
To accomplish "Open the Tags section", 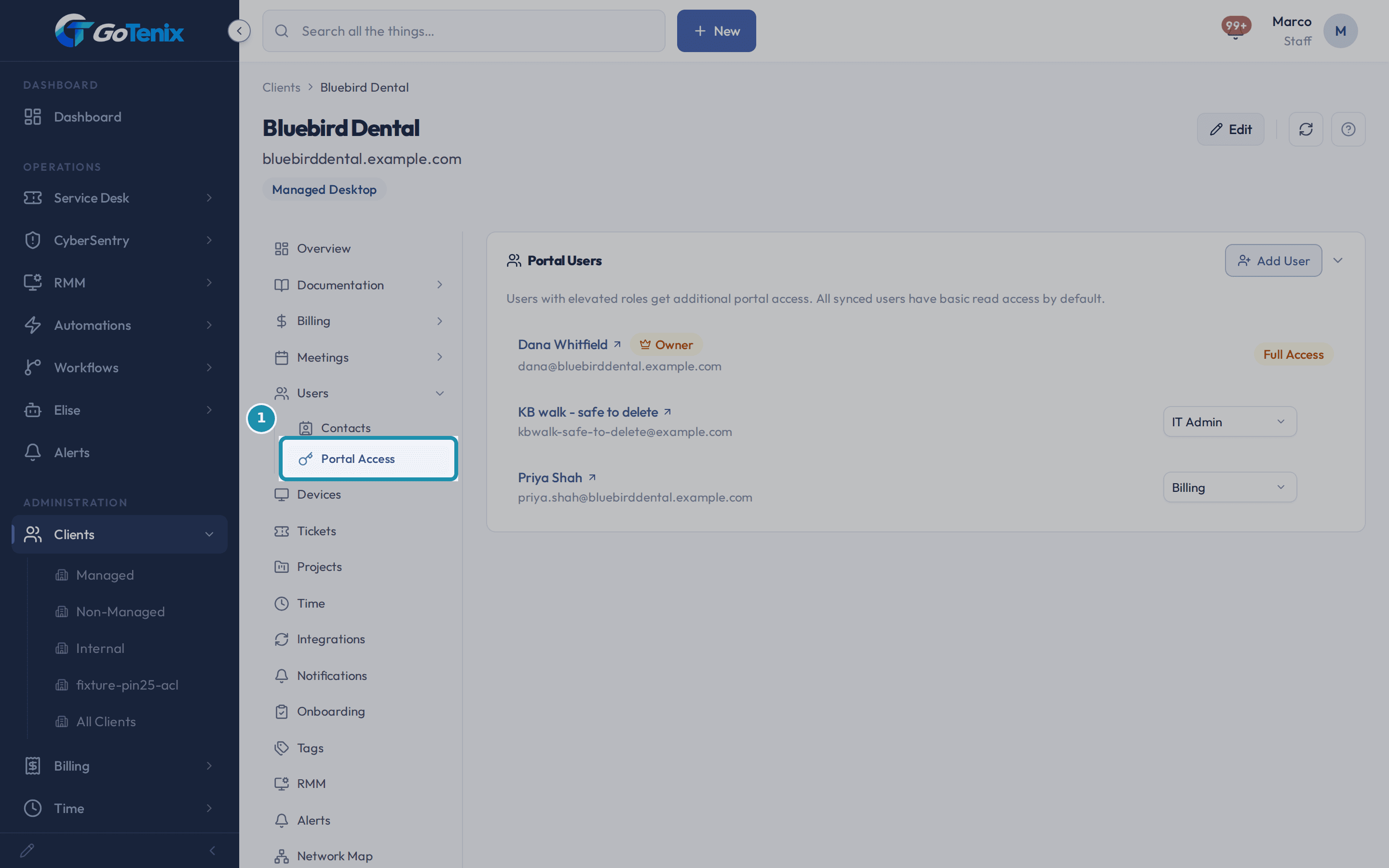I will [360, 748].
